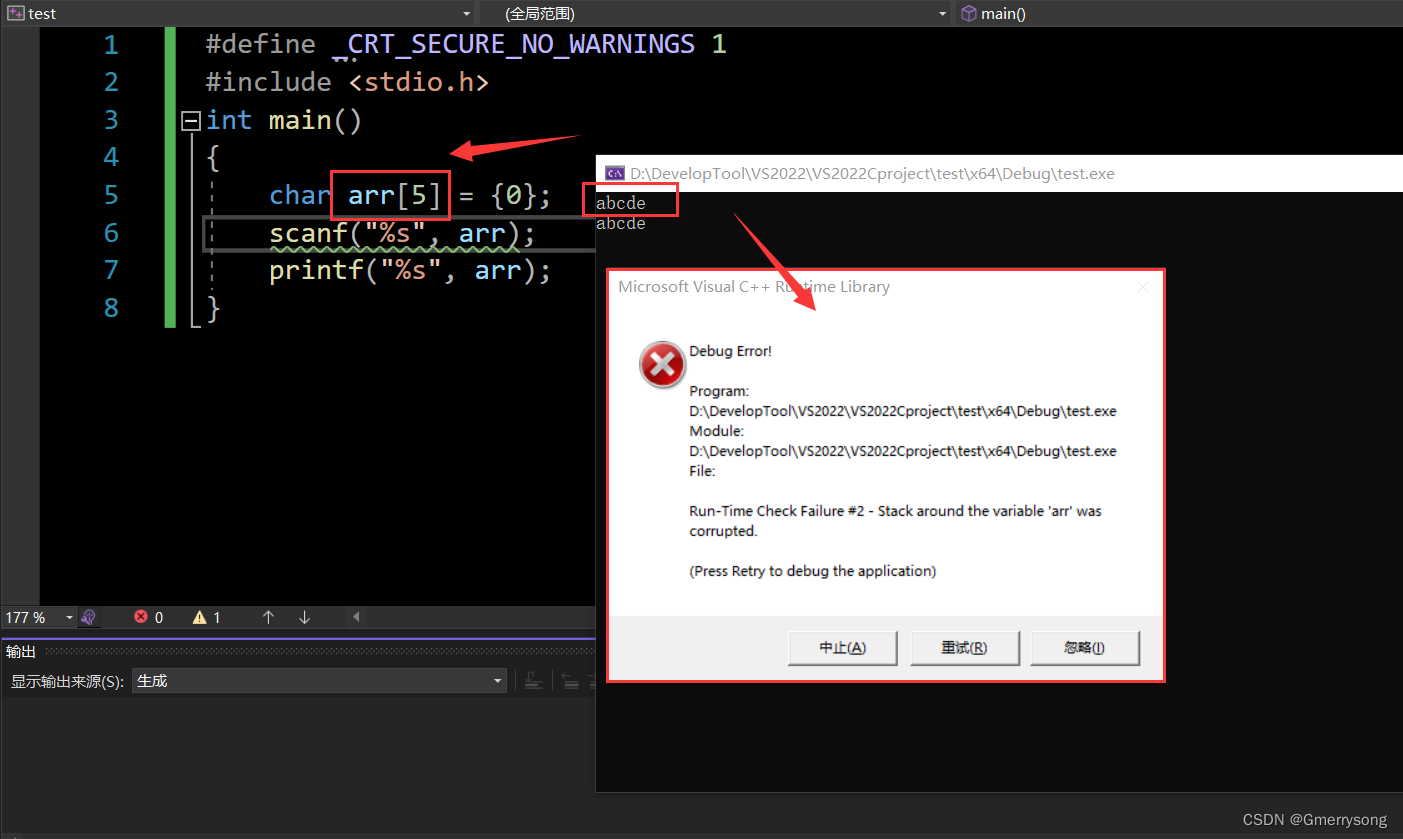1403x839 pixels.
Task: Click line number 2 in the editor
Action: (110, 82)
